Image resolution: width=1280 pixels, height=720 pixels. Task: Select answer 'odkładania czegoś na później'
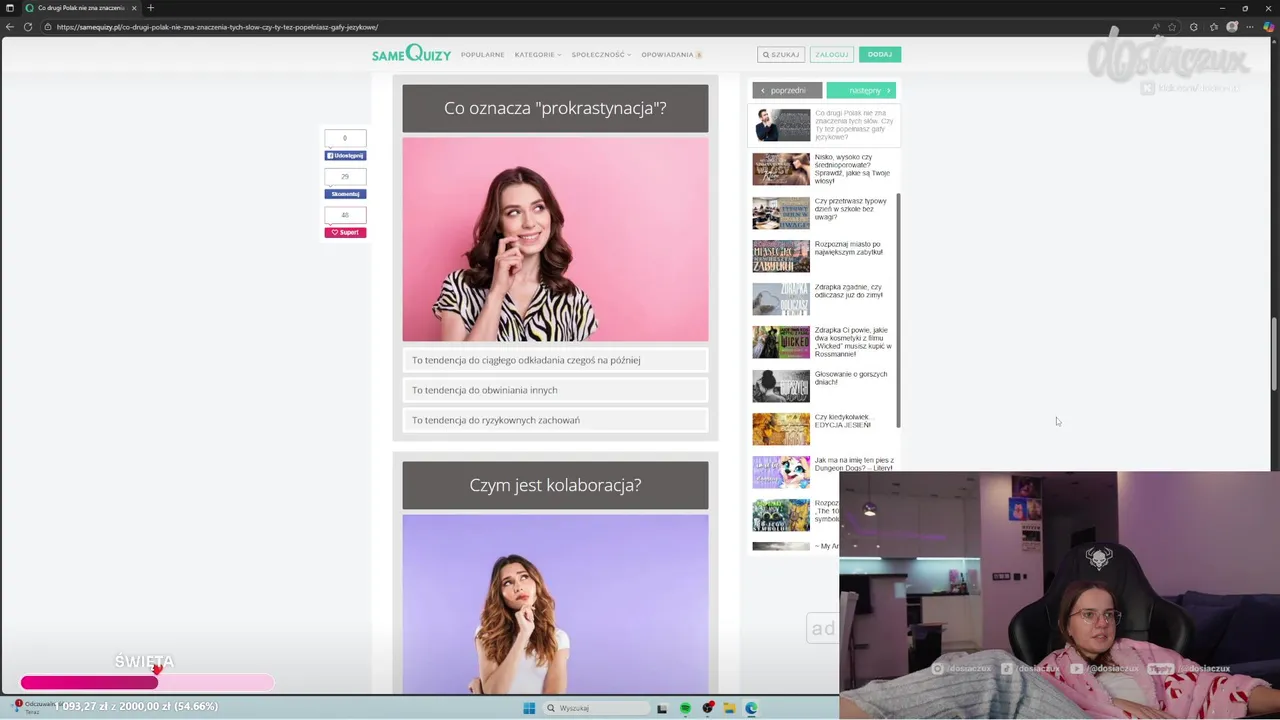[555, 360]
